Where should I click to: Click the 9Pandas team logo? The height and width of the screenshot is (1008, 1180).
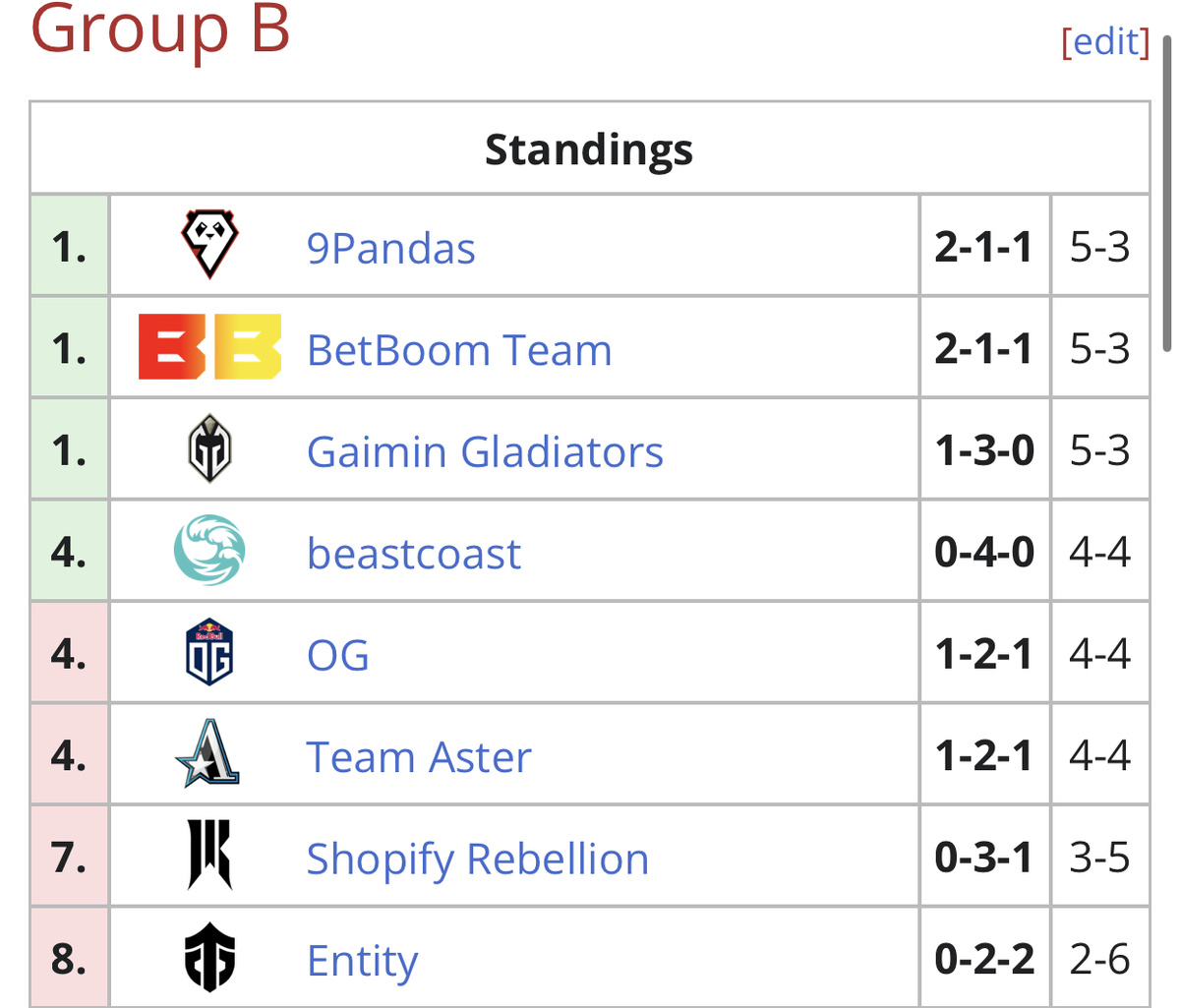point(209,245)
